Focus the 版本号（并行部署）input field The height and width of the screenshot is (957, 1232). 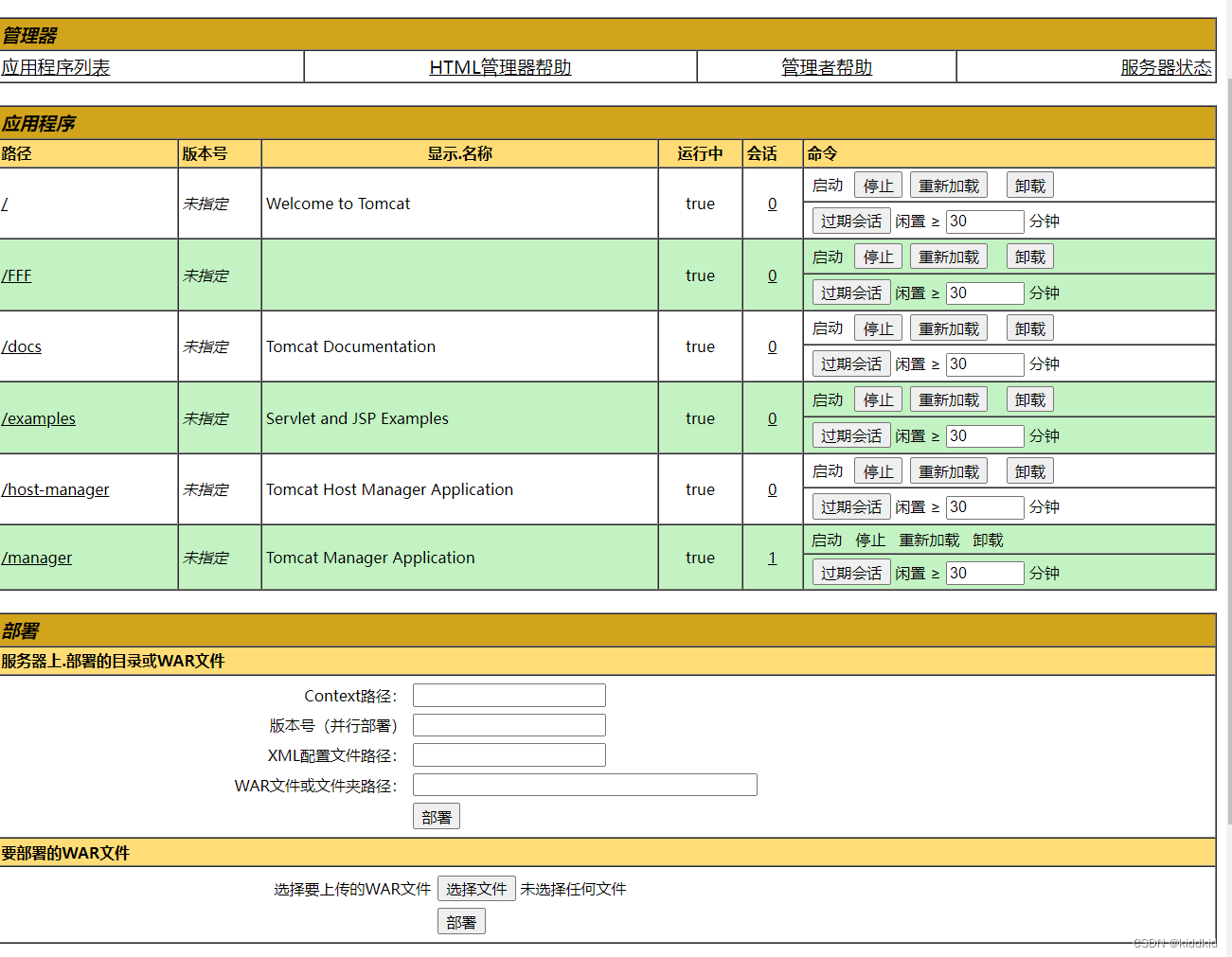tap(509, 725)
